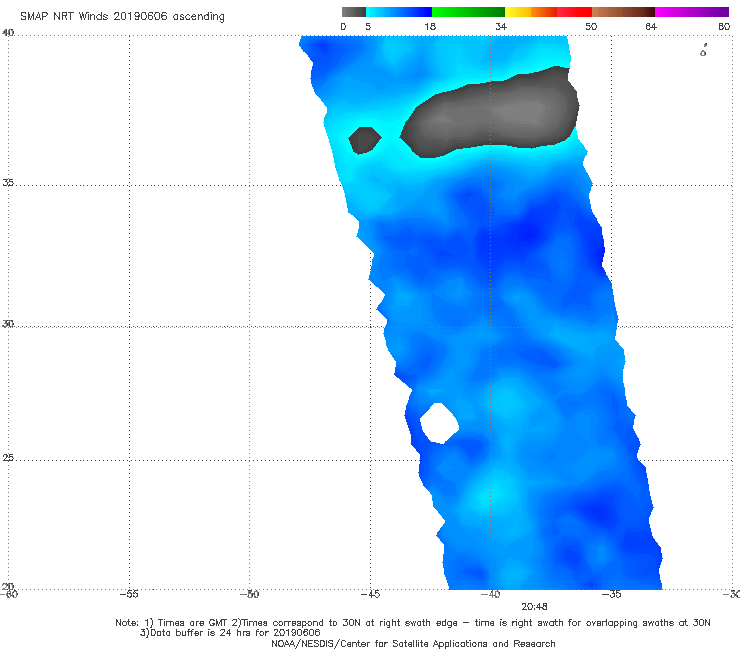
Task: Click the color bar label '5'
Action: pyautogui.click(x=368, y=26)
